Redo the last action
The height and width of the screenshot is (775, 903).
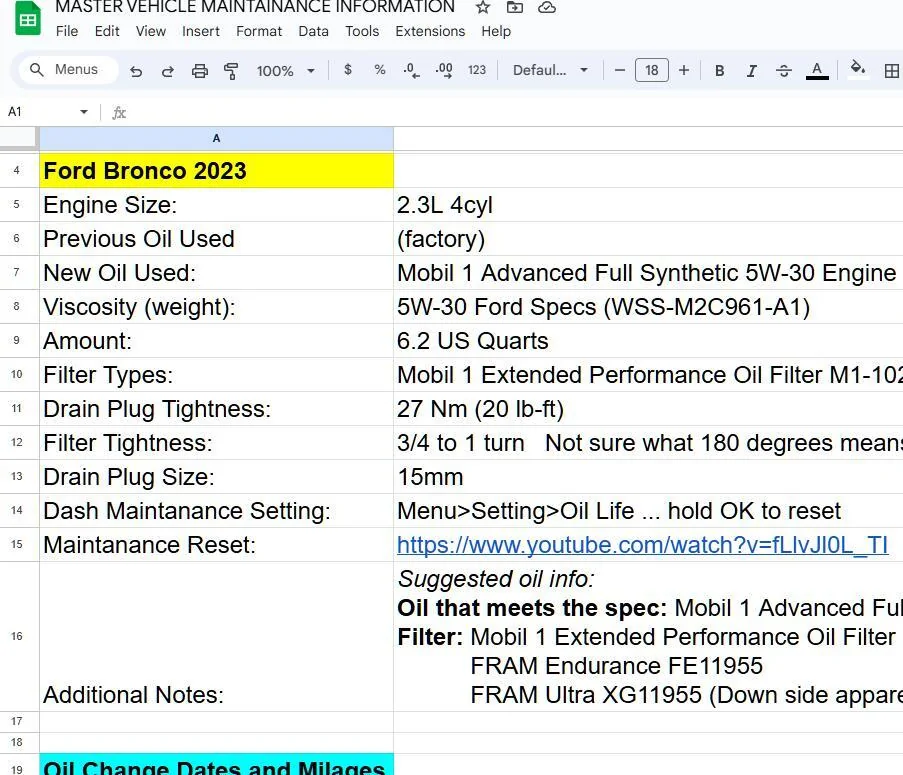coord(168,71)
